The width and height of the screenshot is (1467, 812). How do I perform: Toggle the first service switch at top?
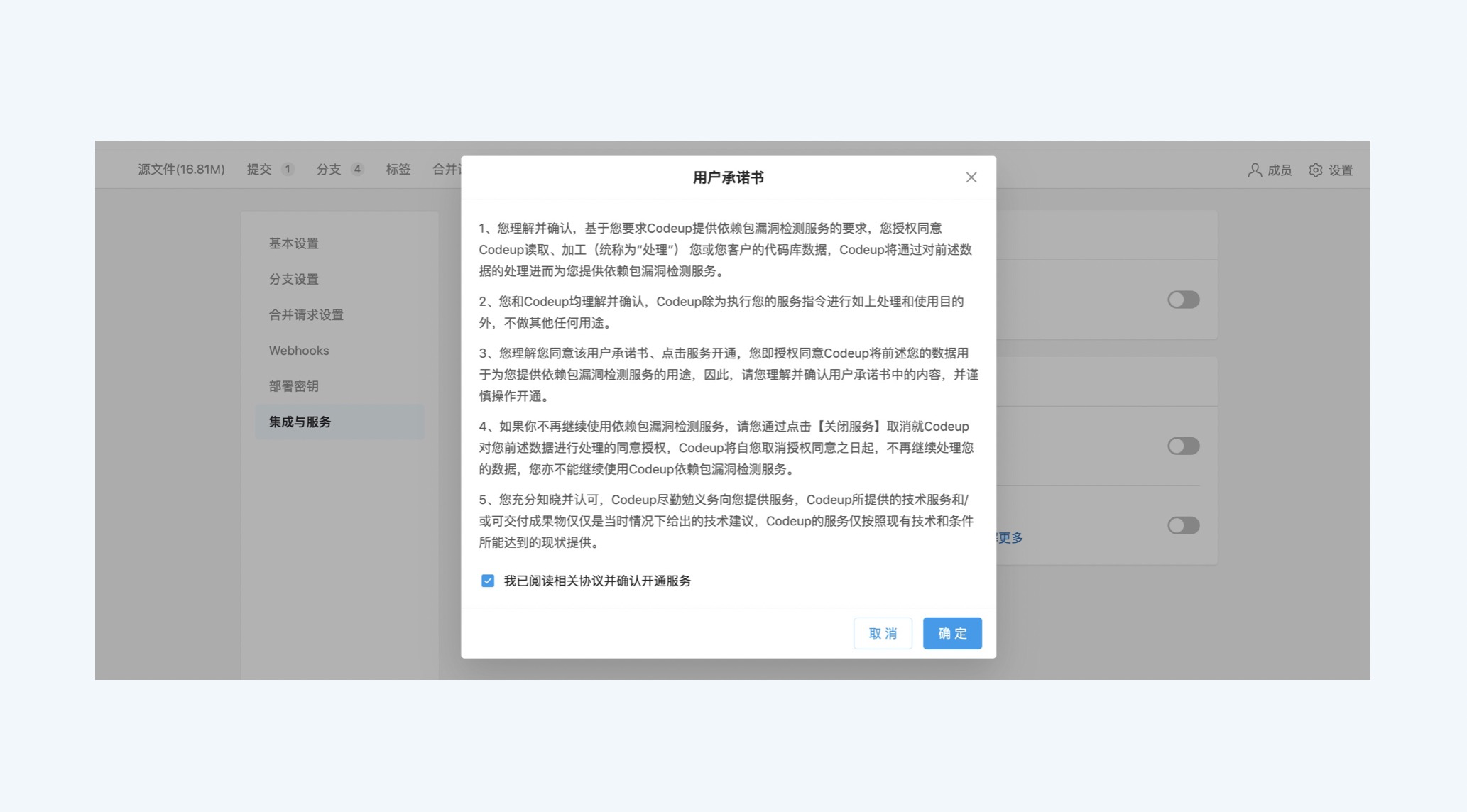pos(1184,300)
